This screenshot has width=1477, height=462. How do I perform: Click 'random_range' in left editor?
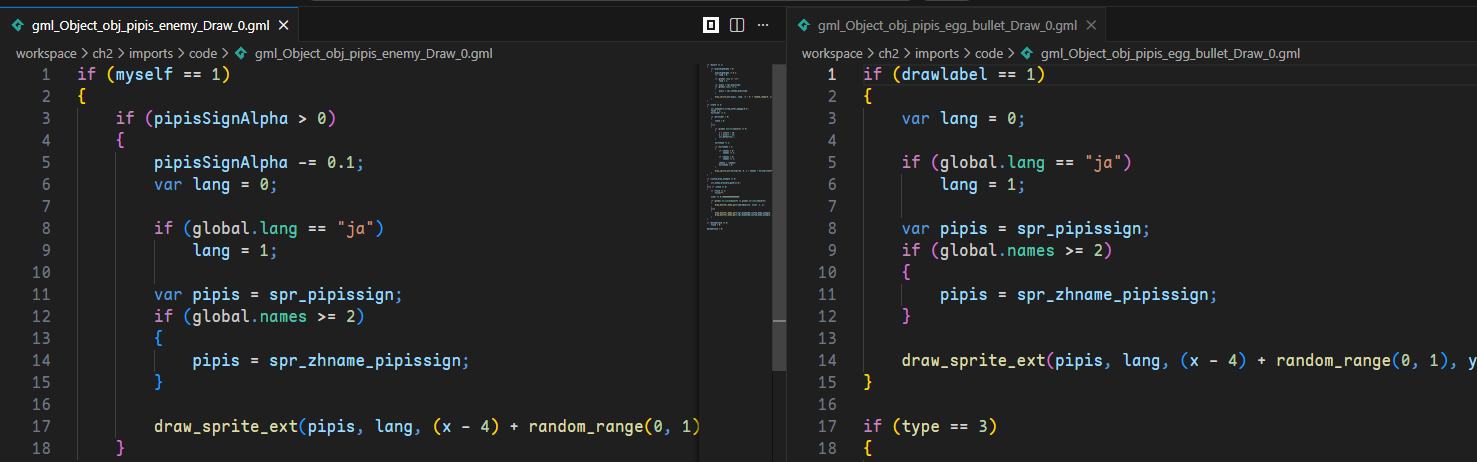[x=586, y=427]
